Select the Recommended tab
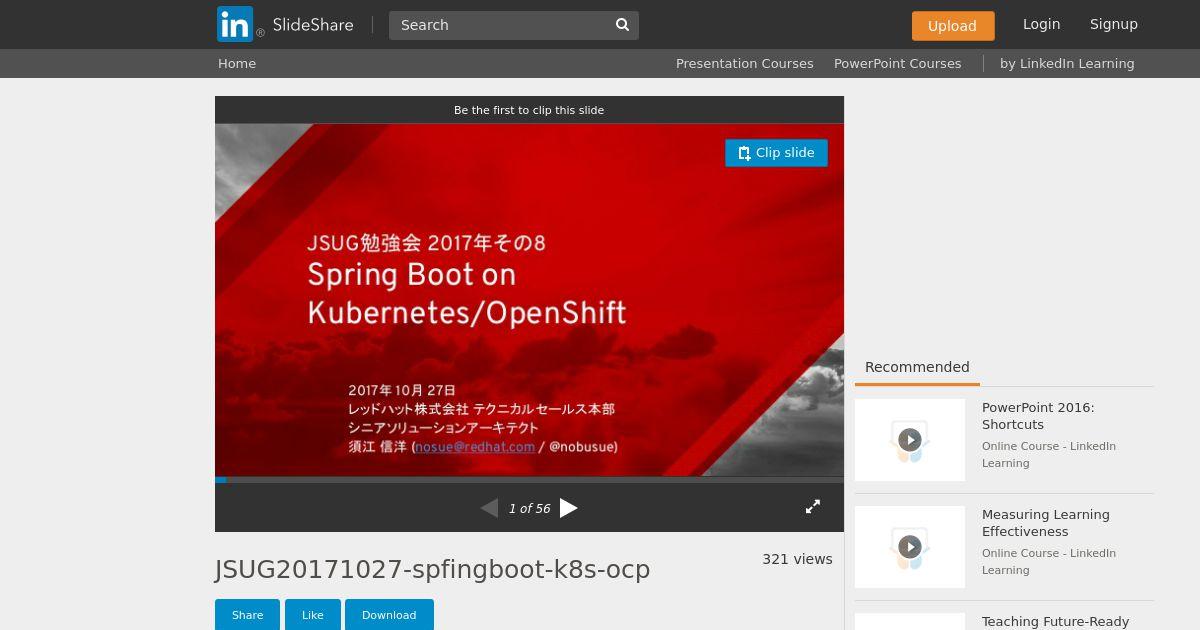The height and width of the screenshot is (630, 1200). 917,367
